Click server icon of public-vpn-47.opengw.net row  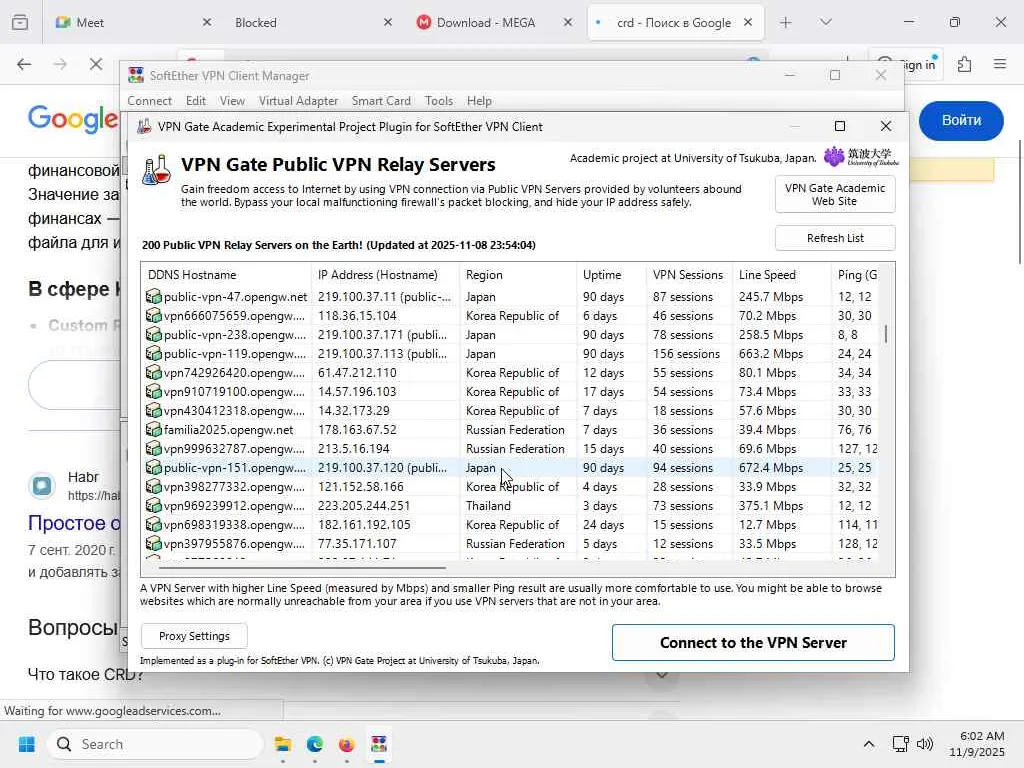tap(153, 296)
